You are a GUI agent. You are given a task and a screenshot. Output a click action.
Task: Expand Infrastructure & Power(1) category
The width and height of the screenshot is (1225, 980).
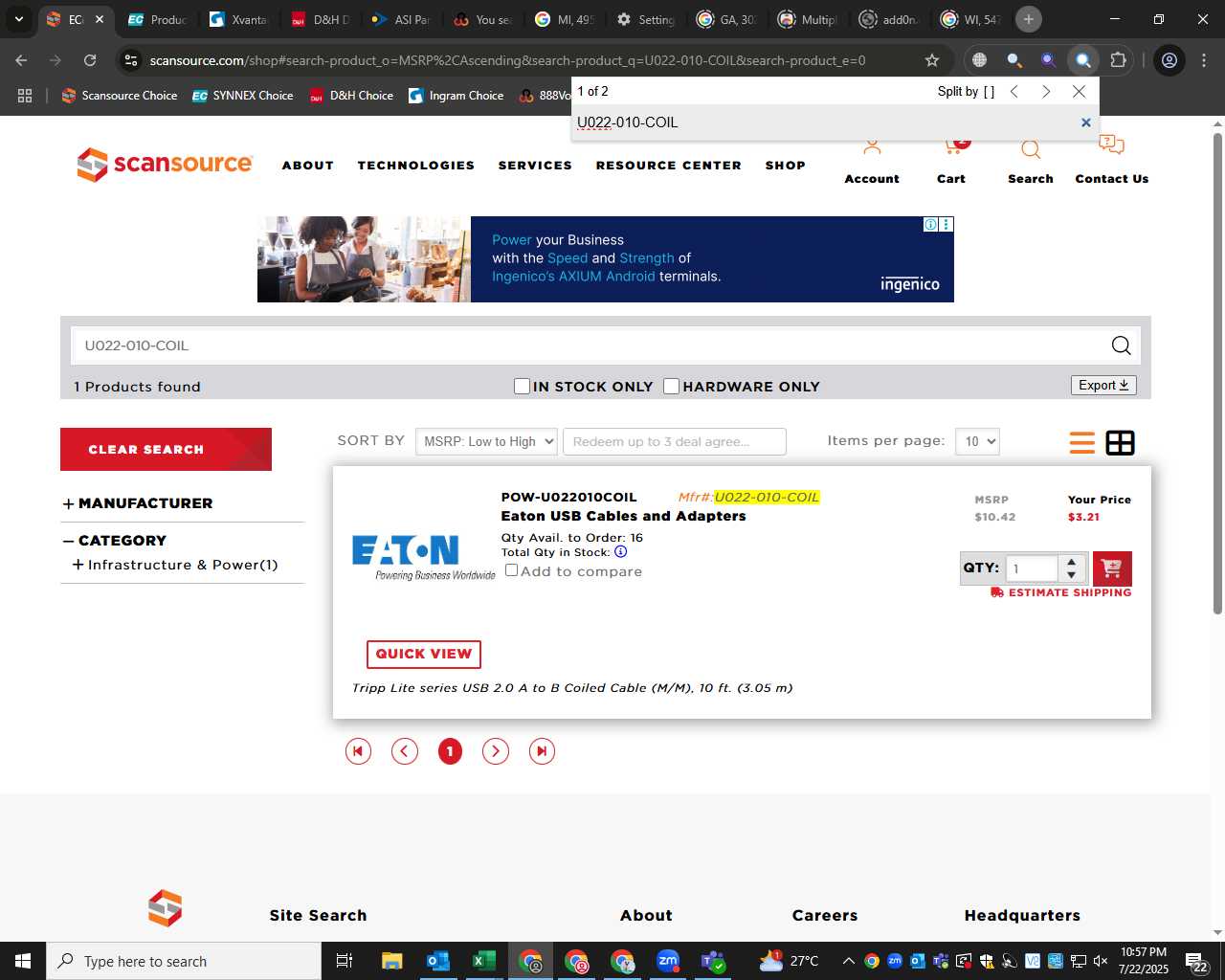[78, 565]
